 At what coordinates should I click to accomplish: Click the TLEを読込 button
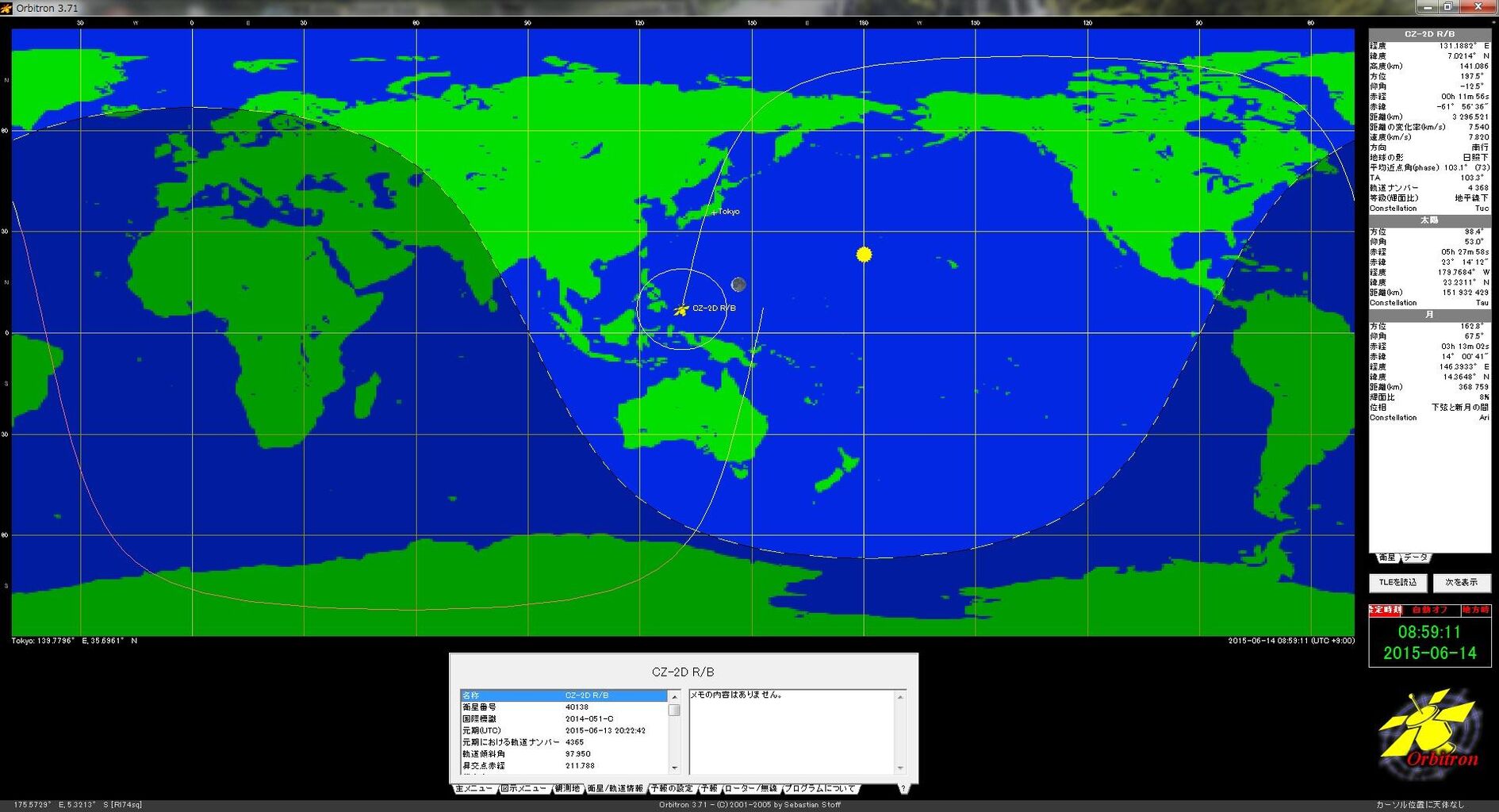click(x=1398, y=583)
